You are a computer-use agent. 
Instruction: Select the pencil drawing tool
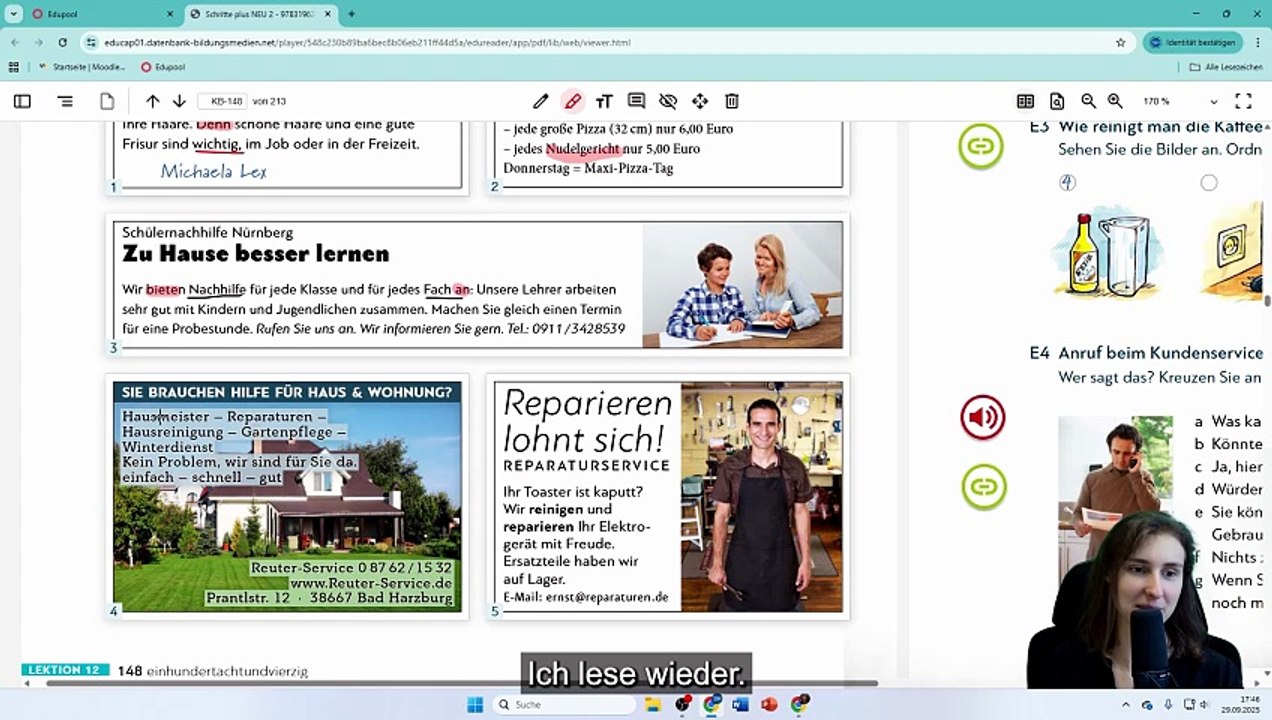[540, 101]
